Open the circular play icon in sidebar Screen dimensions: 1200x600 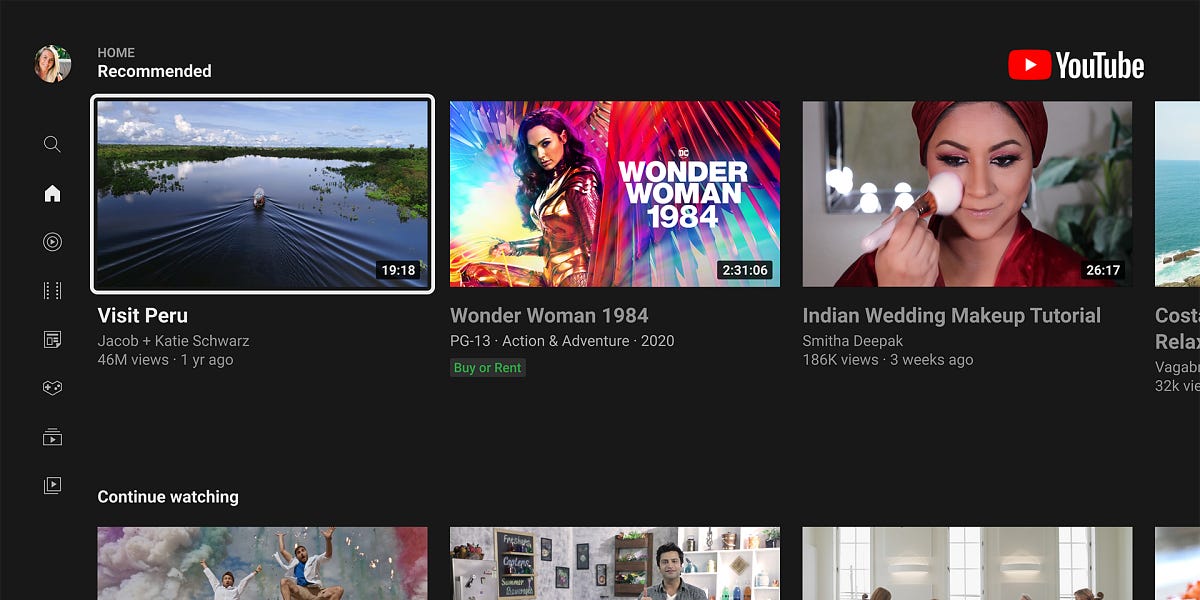click(53, 241)
